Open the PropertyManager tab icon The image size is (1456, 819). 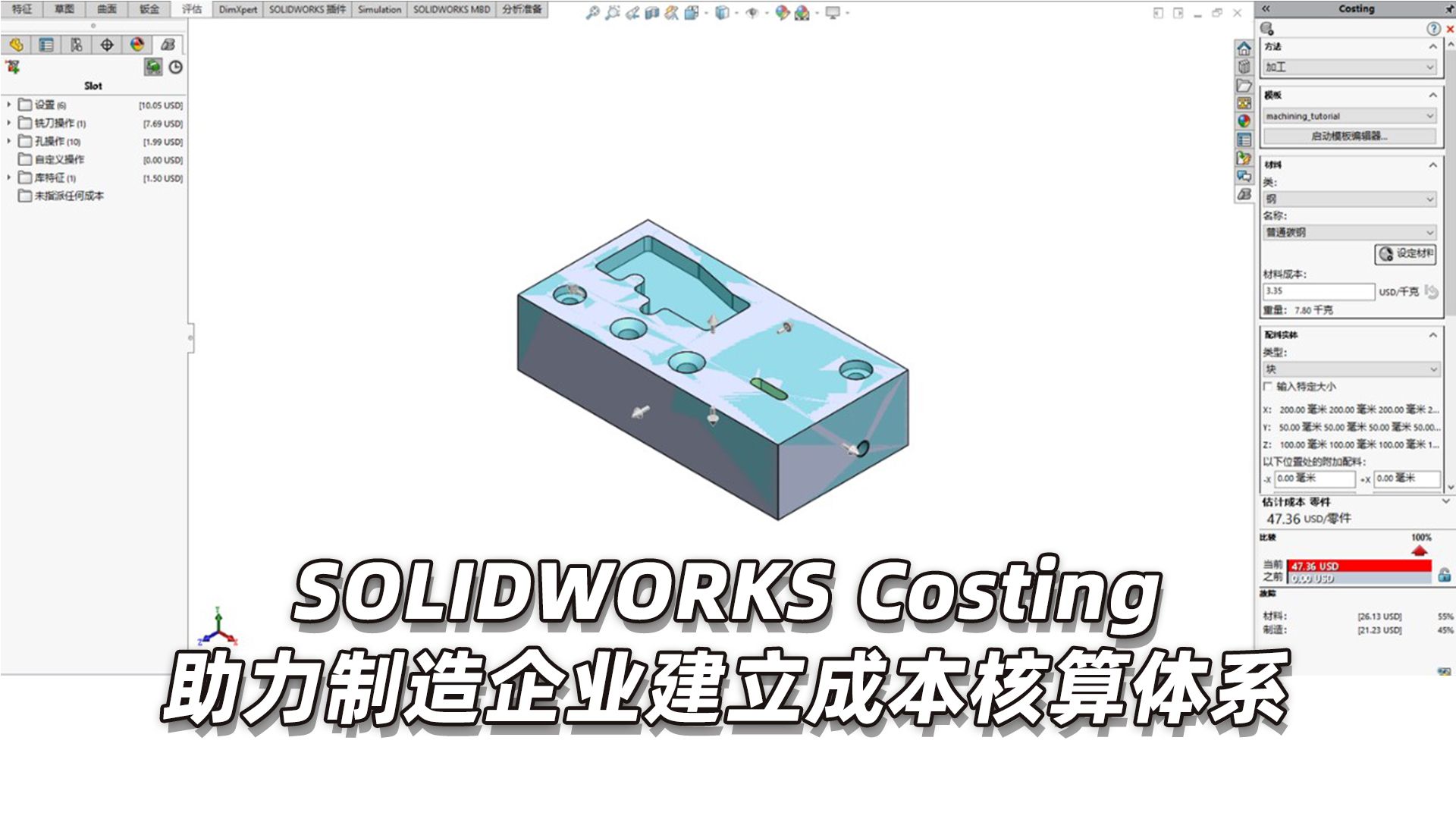tap(46, 45)
